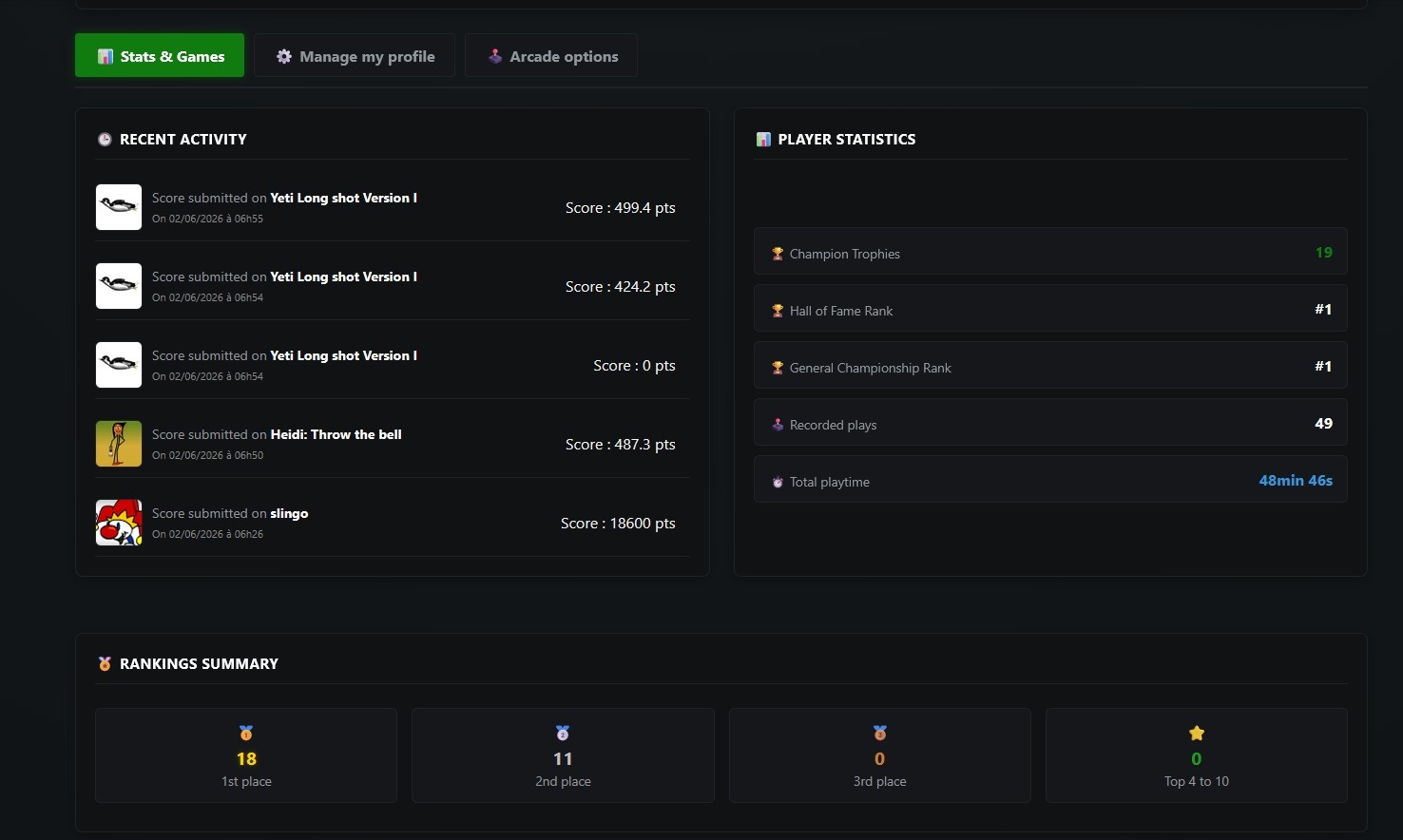Select the 2nd place ranking card
The height and width of the screenshot is (840, 1403).
(x=563, y=755)
